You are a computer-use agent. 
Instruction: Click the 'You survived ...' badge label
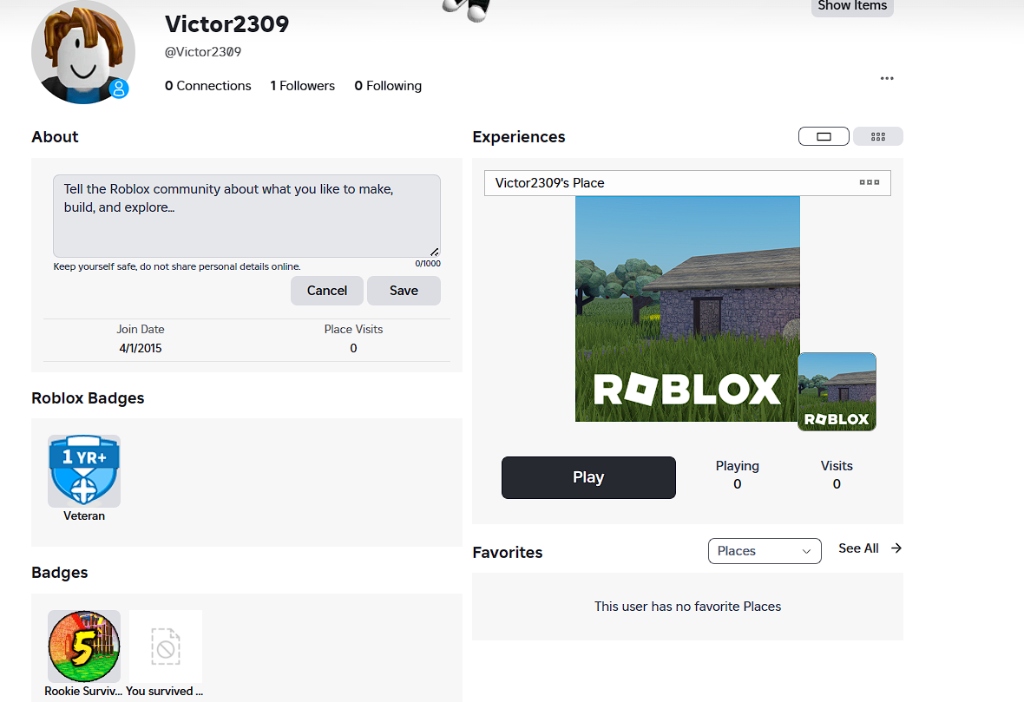pos(165,691)
